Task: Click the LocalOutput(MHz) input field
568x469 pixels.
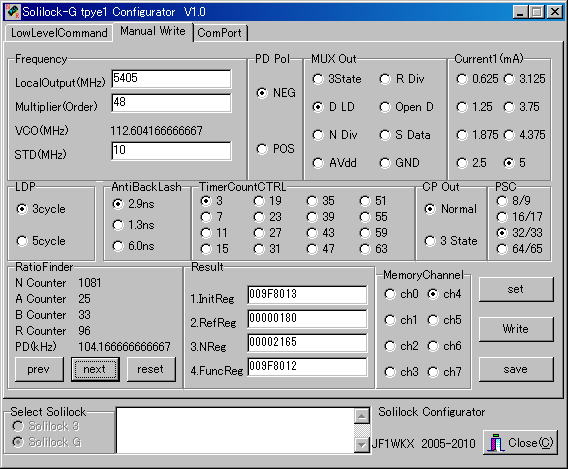Action: click(171, 79)
